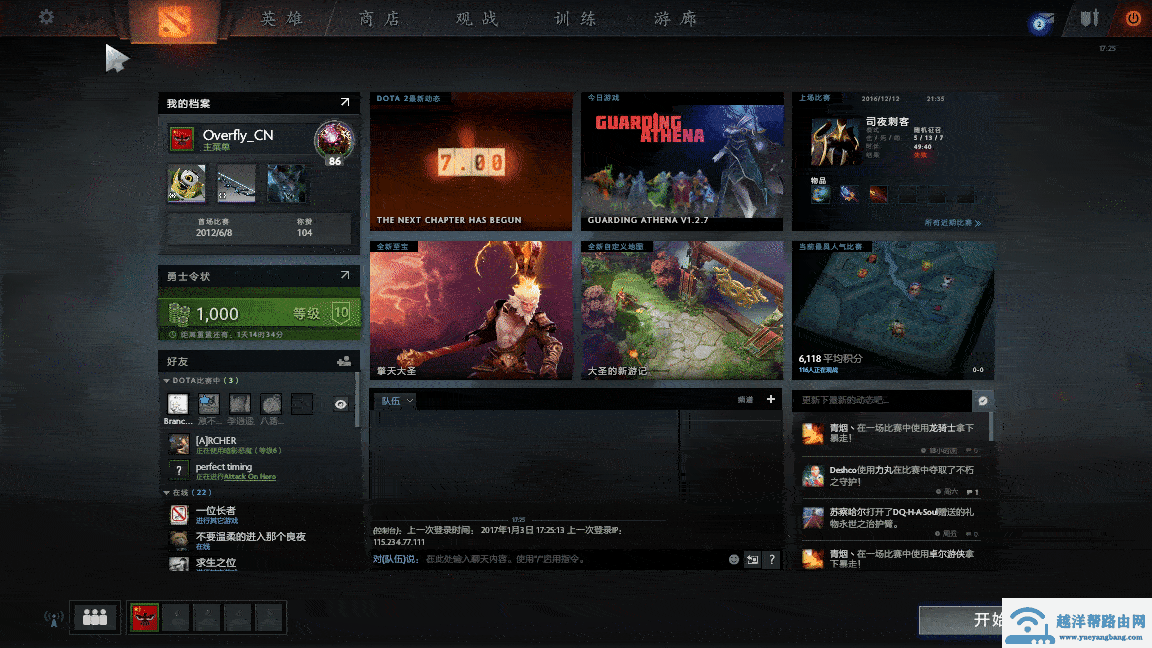1152x648 pixels.
Task: Click the pop-out chat window icon
Action: tap(753, 560)
